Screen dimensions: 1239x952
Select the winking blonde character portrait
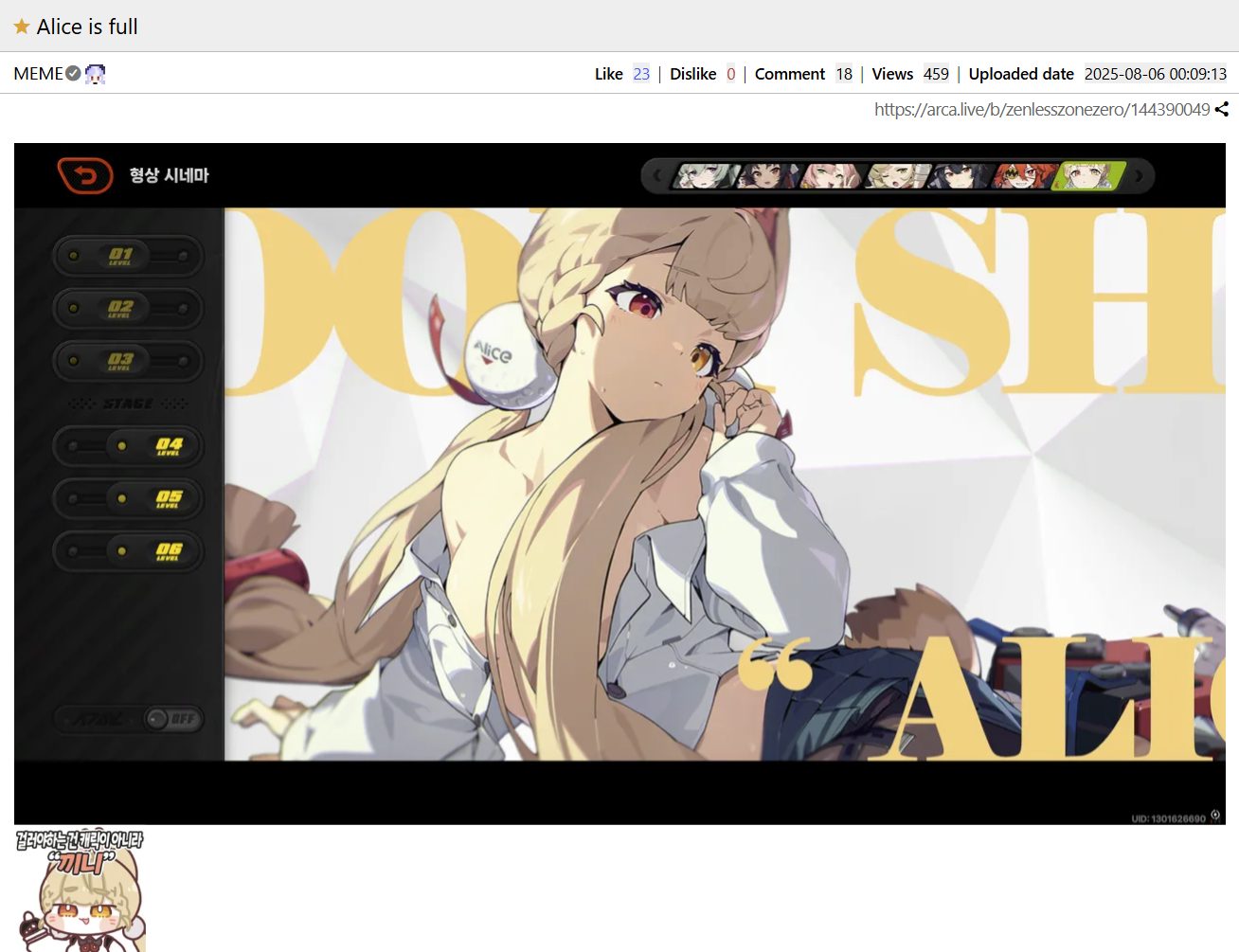(896, 175)
